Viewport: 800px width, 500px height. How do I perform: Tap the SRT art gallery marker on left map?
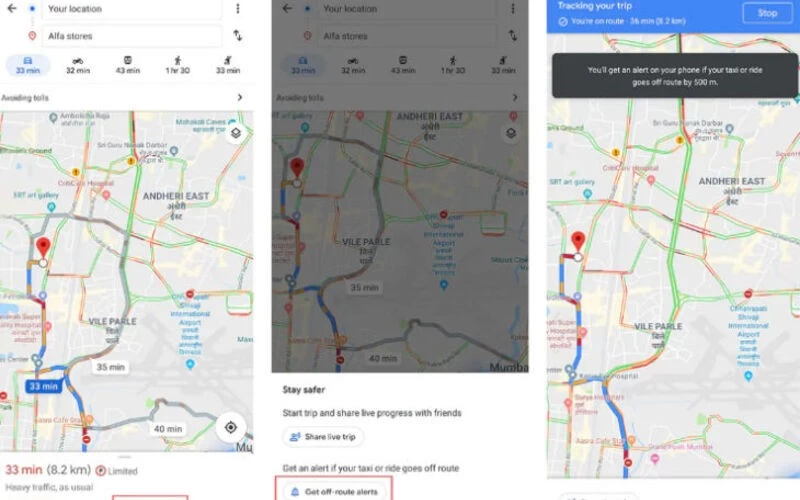click(52, 207)
